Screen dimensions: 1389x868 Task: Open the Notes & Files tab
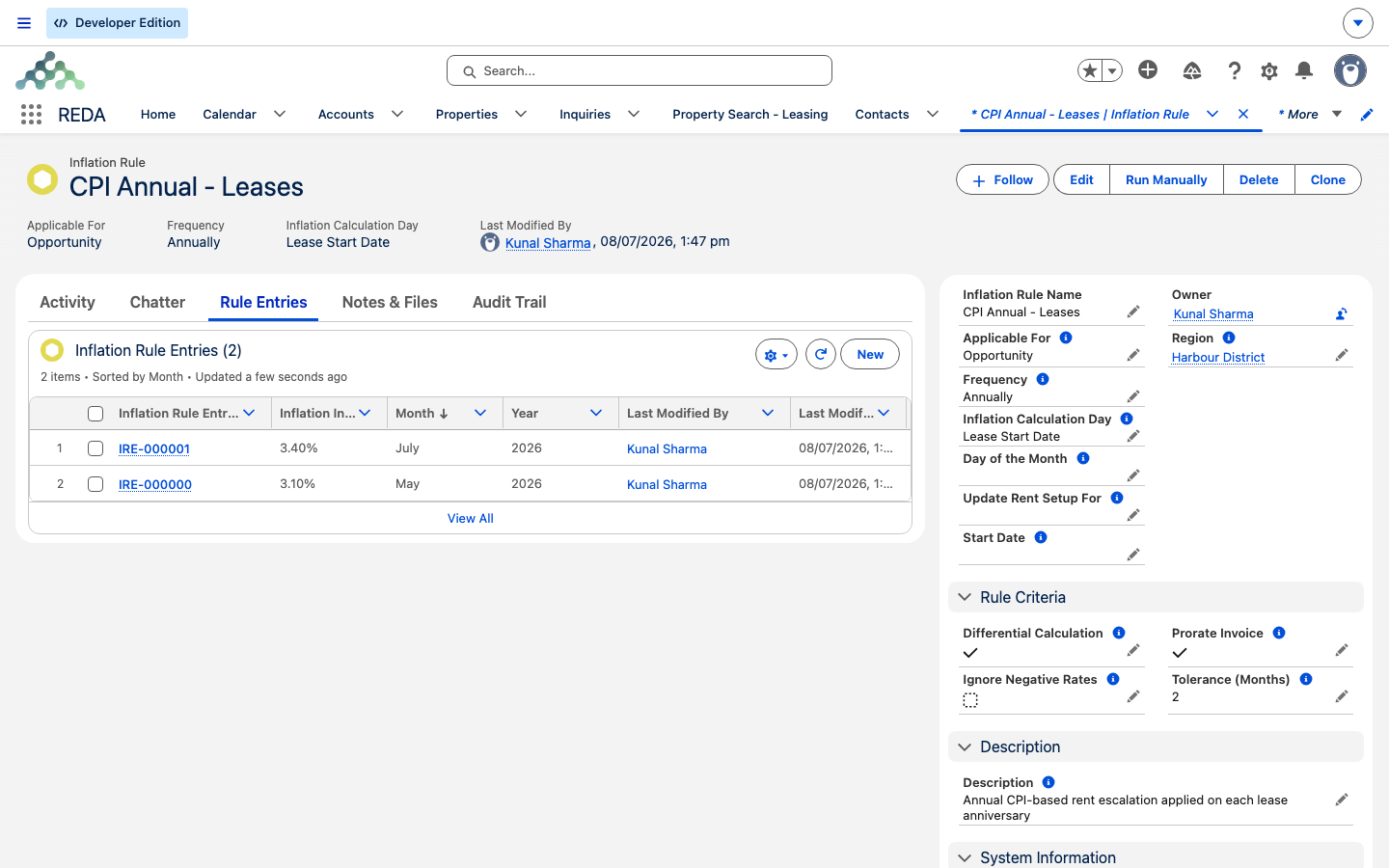(390, 302)
